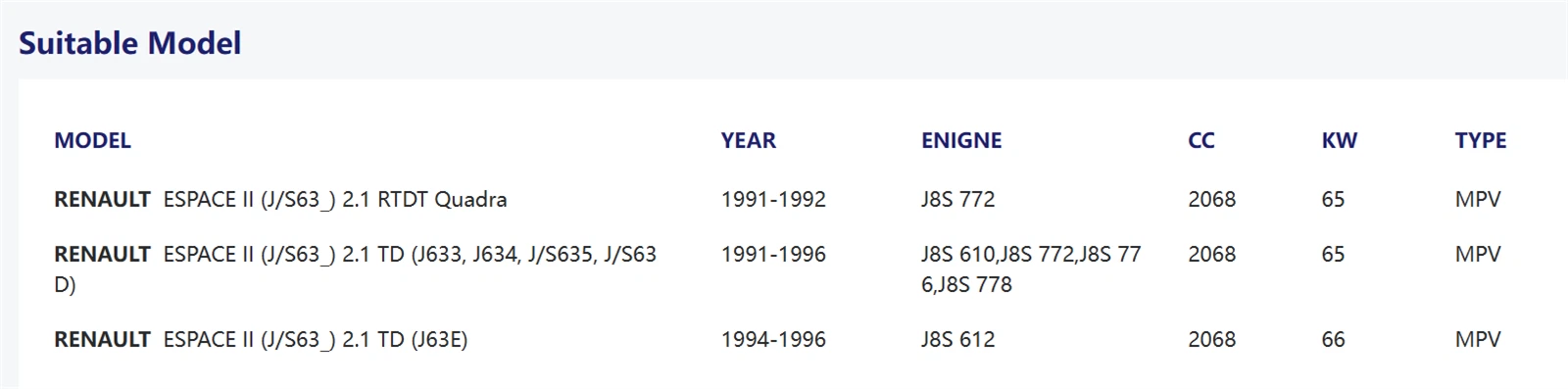Click the 1991-1992 year cell
This screenshot has width=1568, height=389.
[x=773, y=199]
